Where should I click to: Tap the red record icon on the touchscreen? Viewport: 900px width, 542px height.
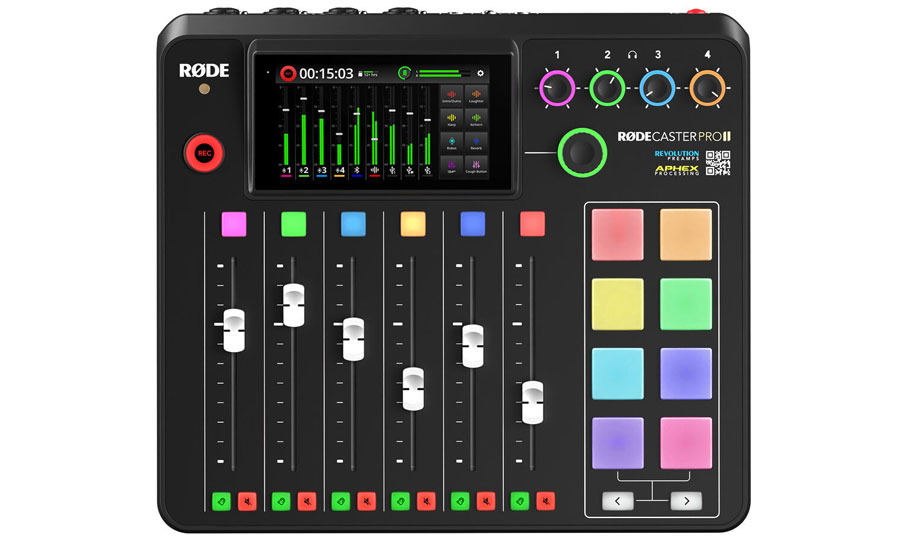[x=288, y=73]
